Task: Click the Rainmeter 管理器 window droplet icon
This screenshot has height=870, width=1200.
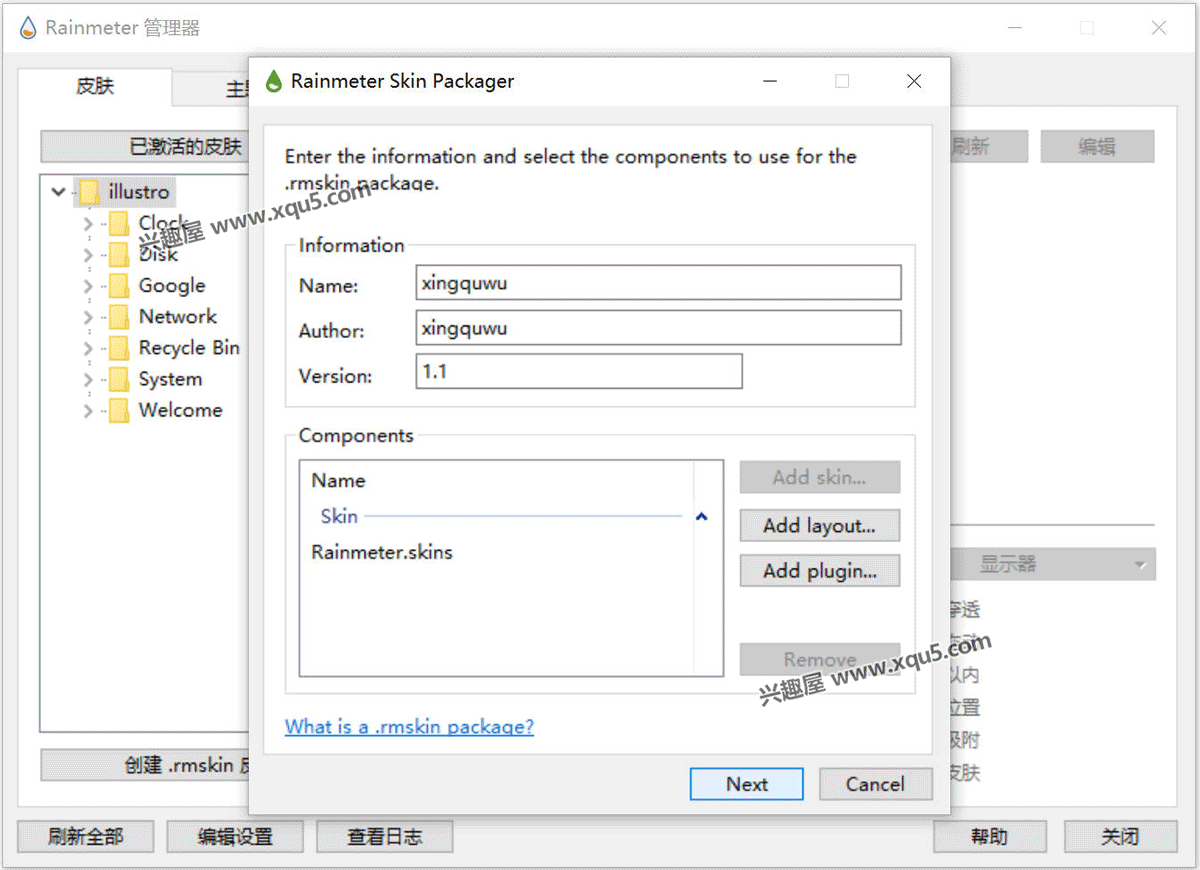Action: [28, 28]
